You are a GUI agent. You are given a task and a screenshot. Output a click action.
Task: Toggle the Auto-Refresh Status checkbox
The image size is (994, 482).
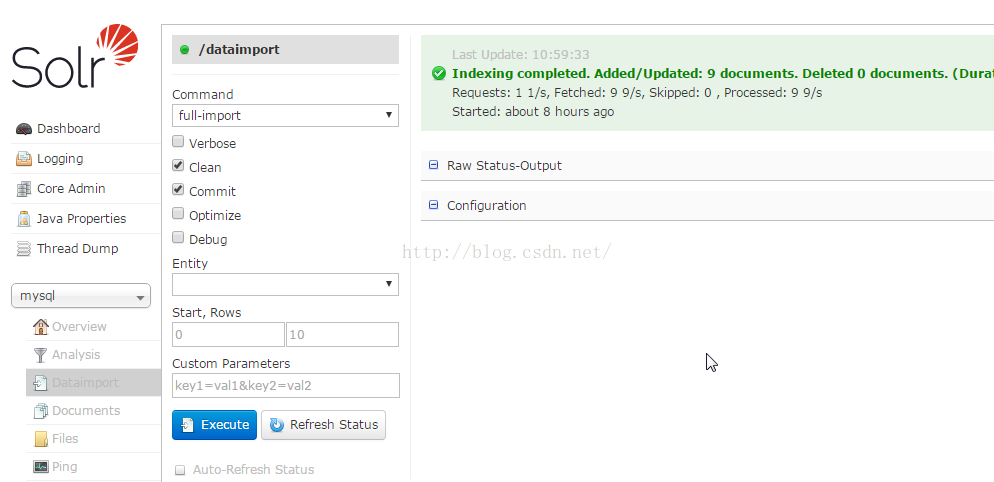(180, 470)
